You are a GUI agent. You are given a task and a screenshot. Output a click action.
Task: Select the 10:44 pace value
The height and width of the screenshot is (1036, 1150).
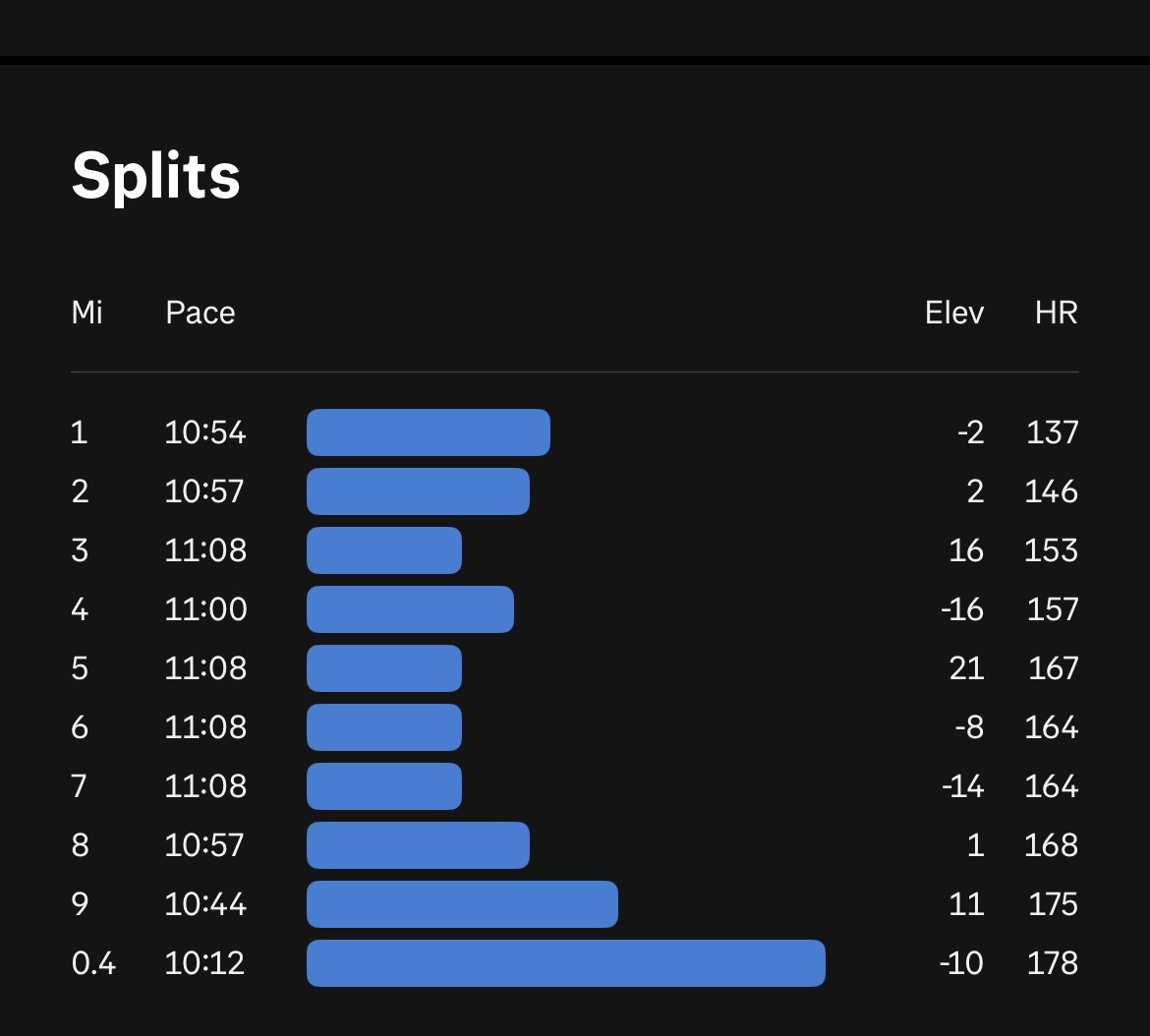pyautogui.click(x=204, y=904)
